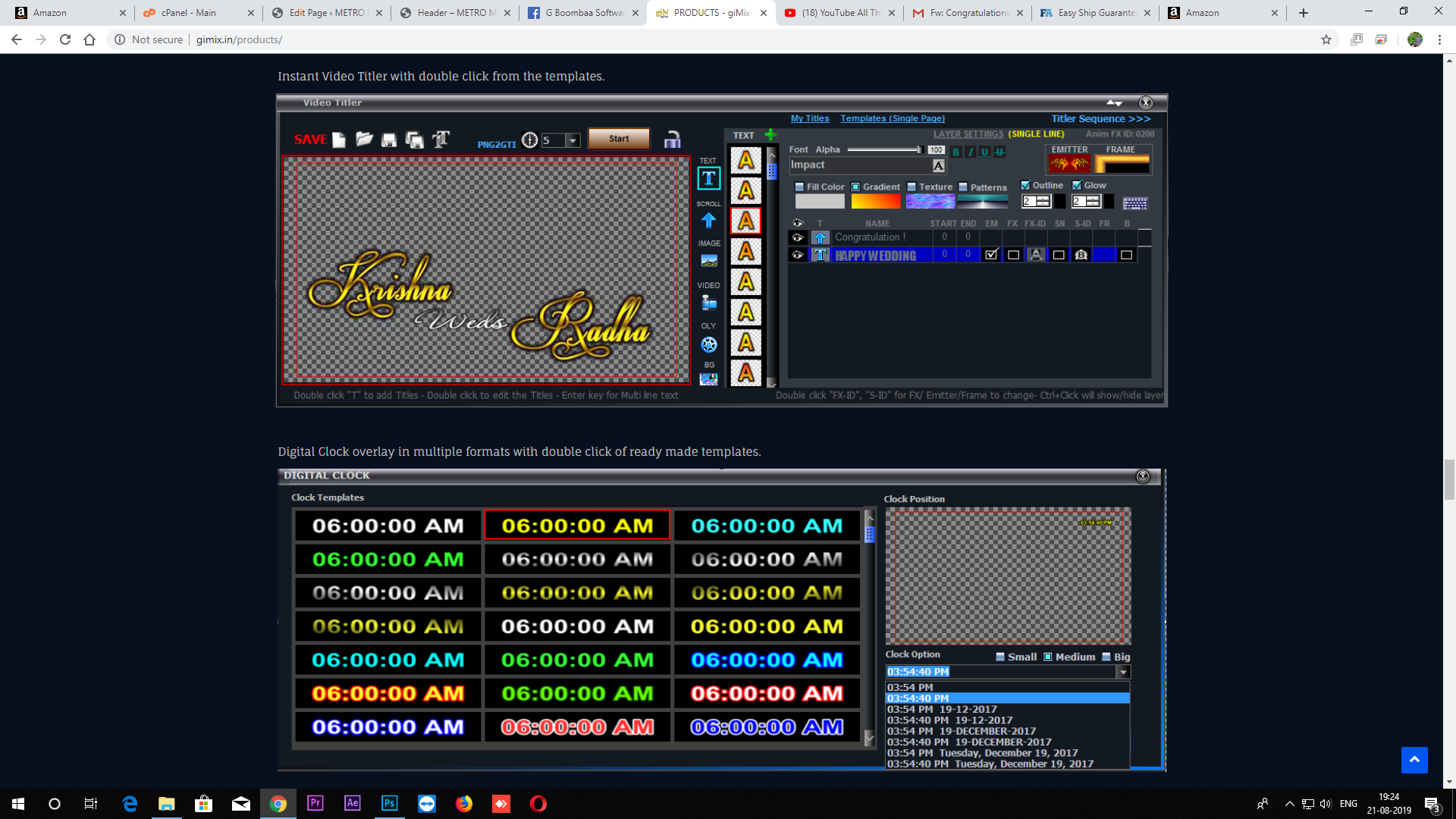
Task: Click the OLY film reel icon
Action: (x=709, y=345)
